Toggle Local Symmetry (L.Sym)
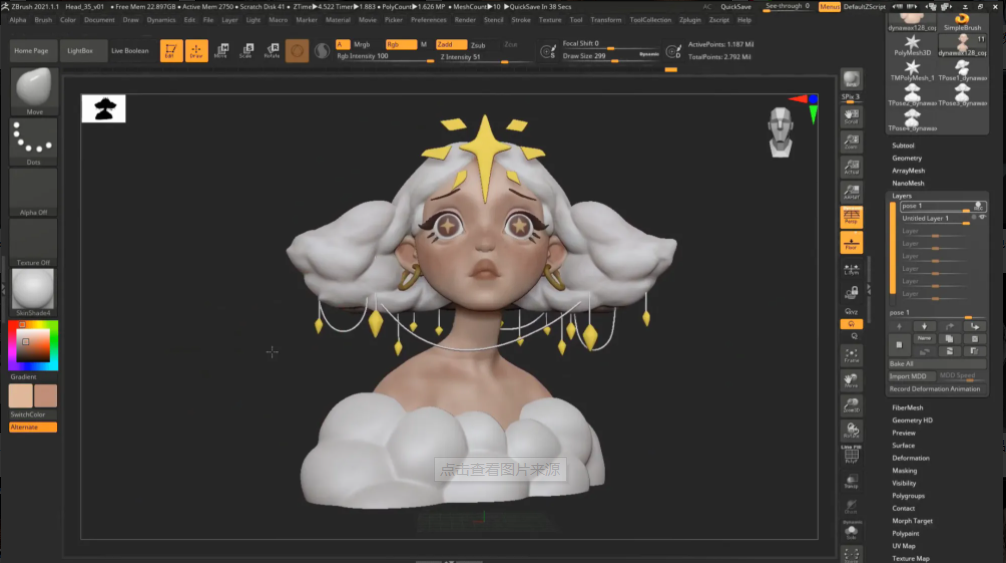 click(851, 269)
